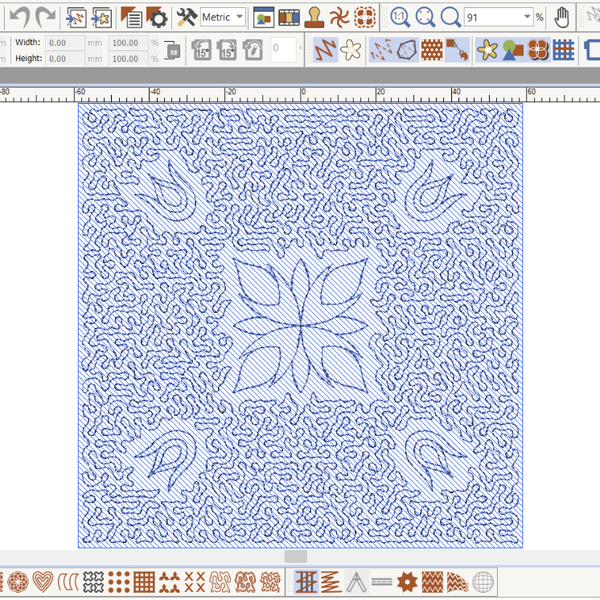The height and width of the screenshot is (600, 600).
Task: Select the globe pattern icon
Action: (482, 580)
